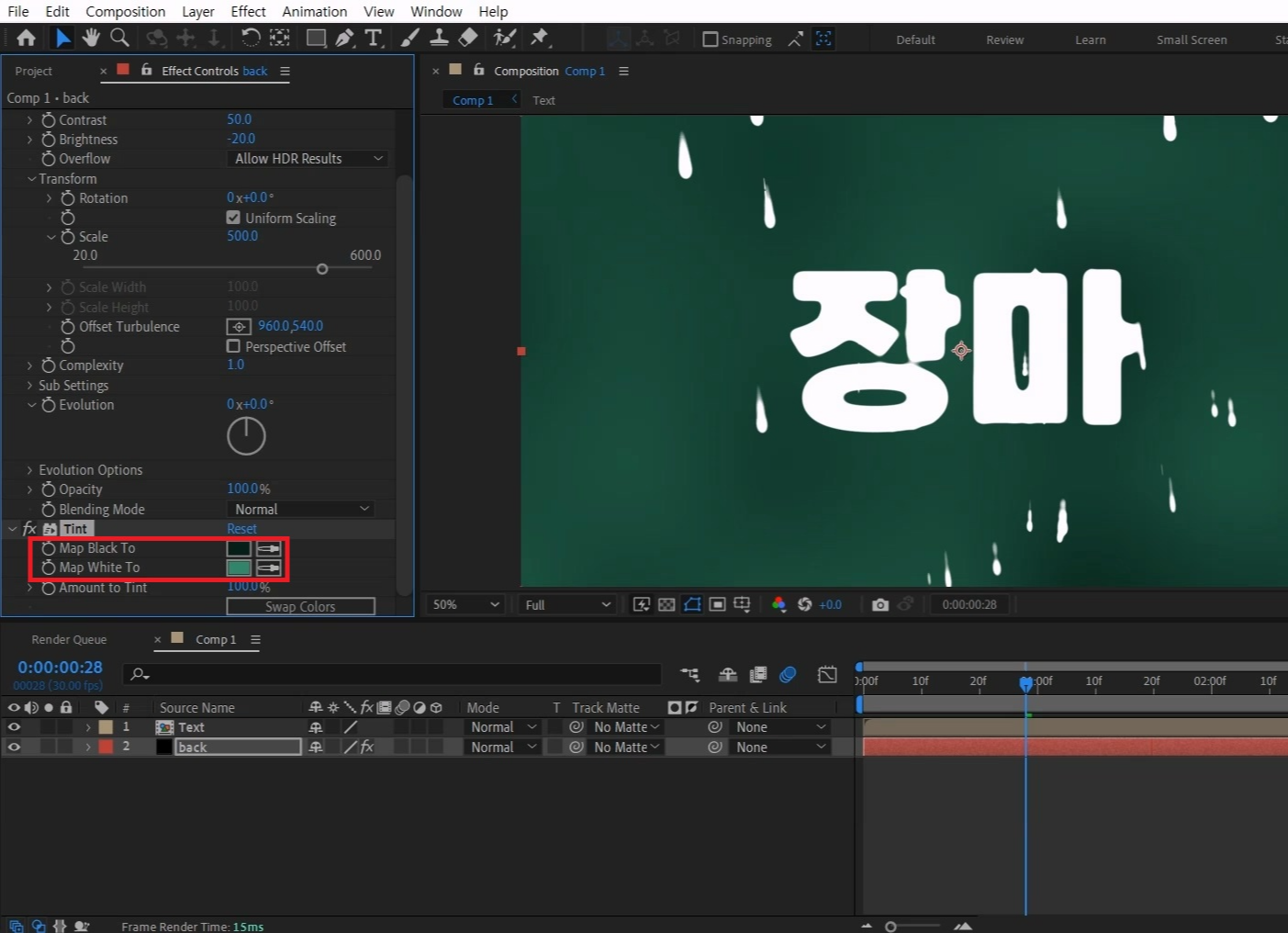Toggle mask and shape path visibility

(x=692, y=604)
